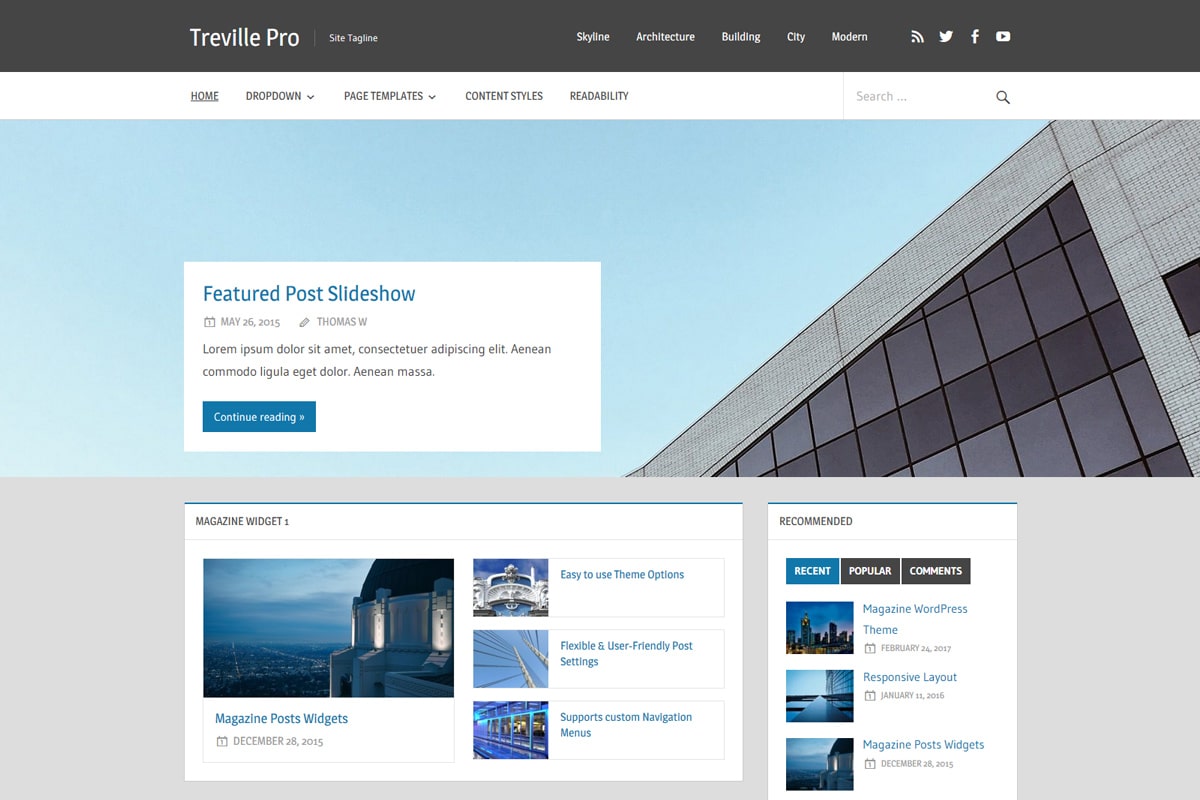Open Magazine Posts Widgets title in Magazine Widget 1
The width and height of the screenshot is (1200, 800).
(281, 719)
